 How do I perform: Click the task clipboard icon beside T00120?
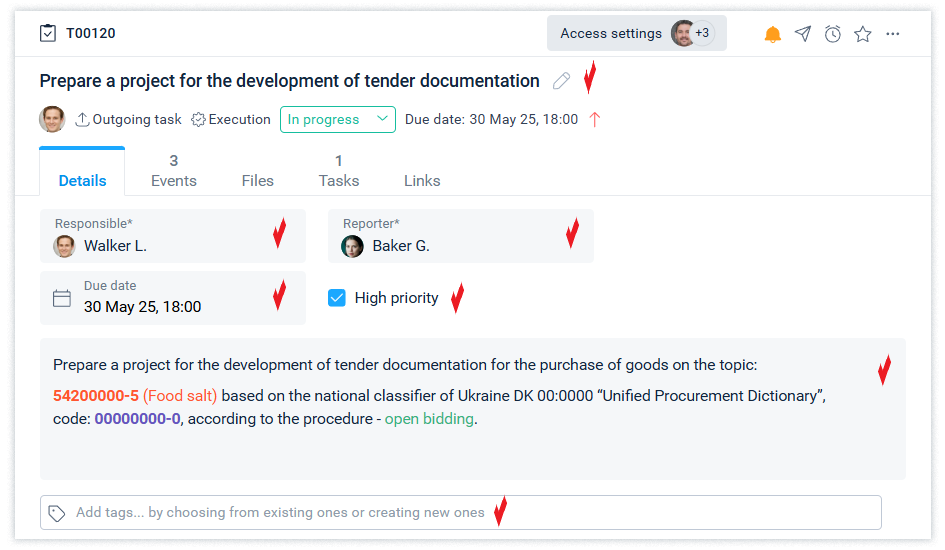coord(48,33)
